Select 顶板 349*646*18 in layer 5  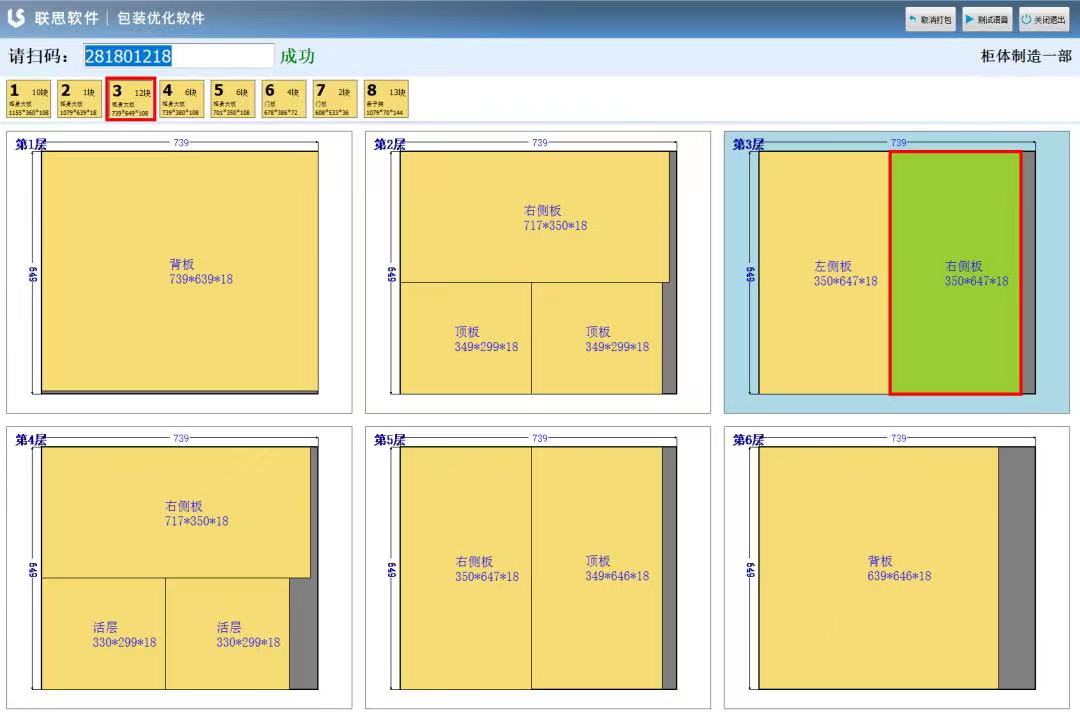click(x=596, y=568)
